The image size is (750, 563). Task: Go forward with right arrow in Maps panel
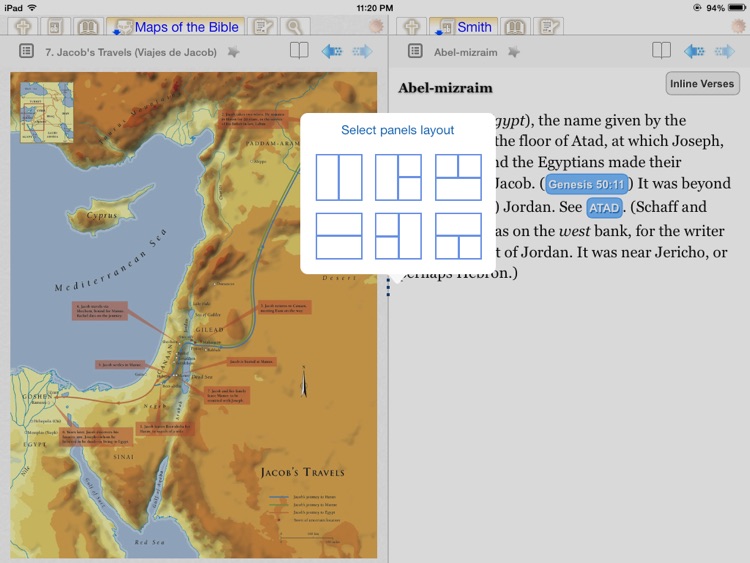pos(363,51)
